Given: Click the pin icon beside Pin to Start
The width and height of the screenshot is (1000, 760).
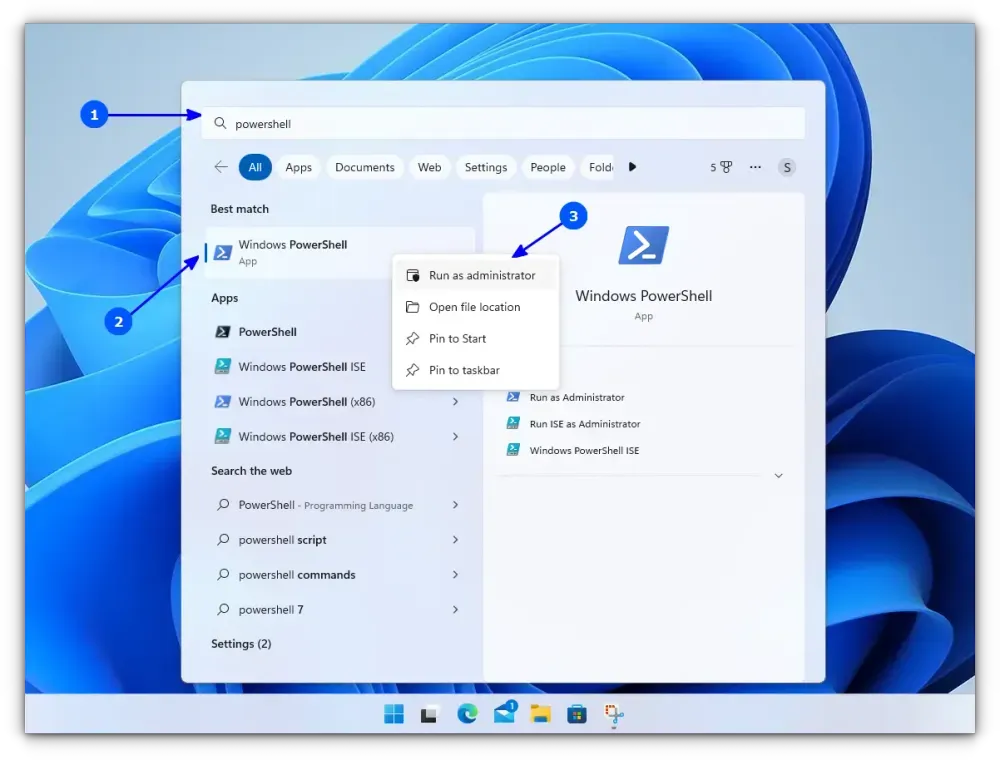Looking at the screenshot, I should [413, 339].
